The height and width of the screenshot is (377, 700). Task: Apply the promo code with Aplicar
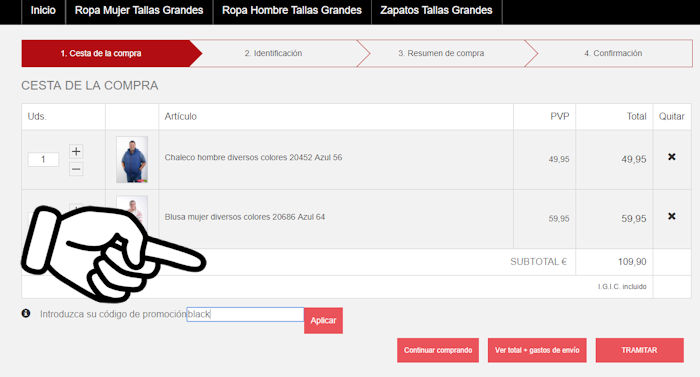[x=323, y=320]
